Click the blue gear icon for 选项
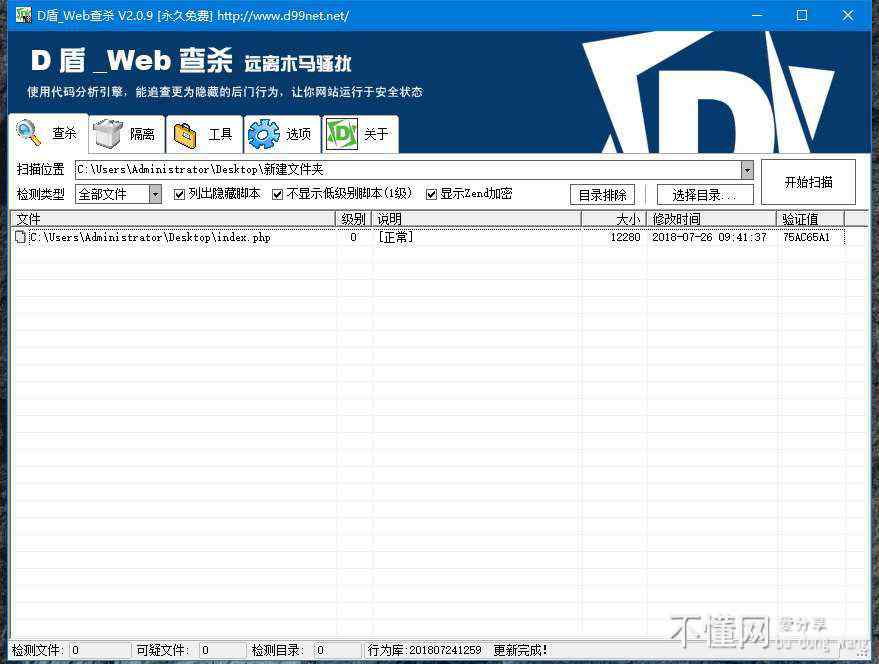 click(263, 134)
